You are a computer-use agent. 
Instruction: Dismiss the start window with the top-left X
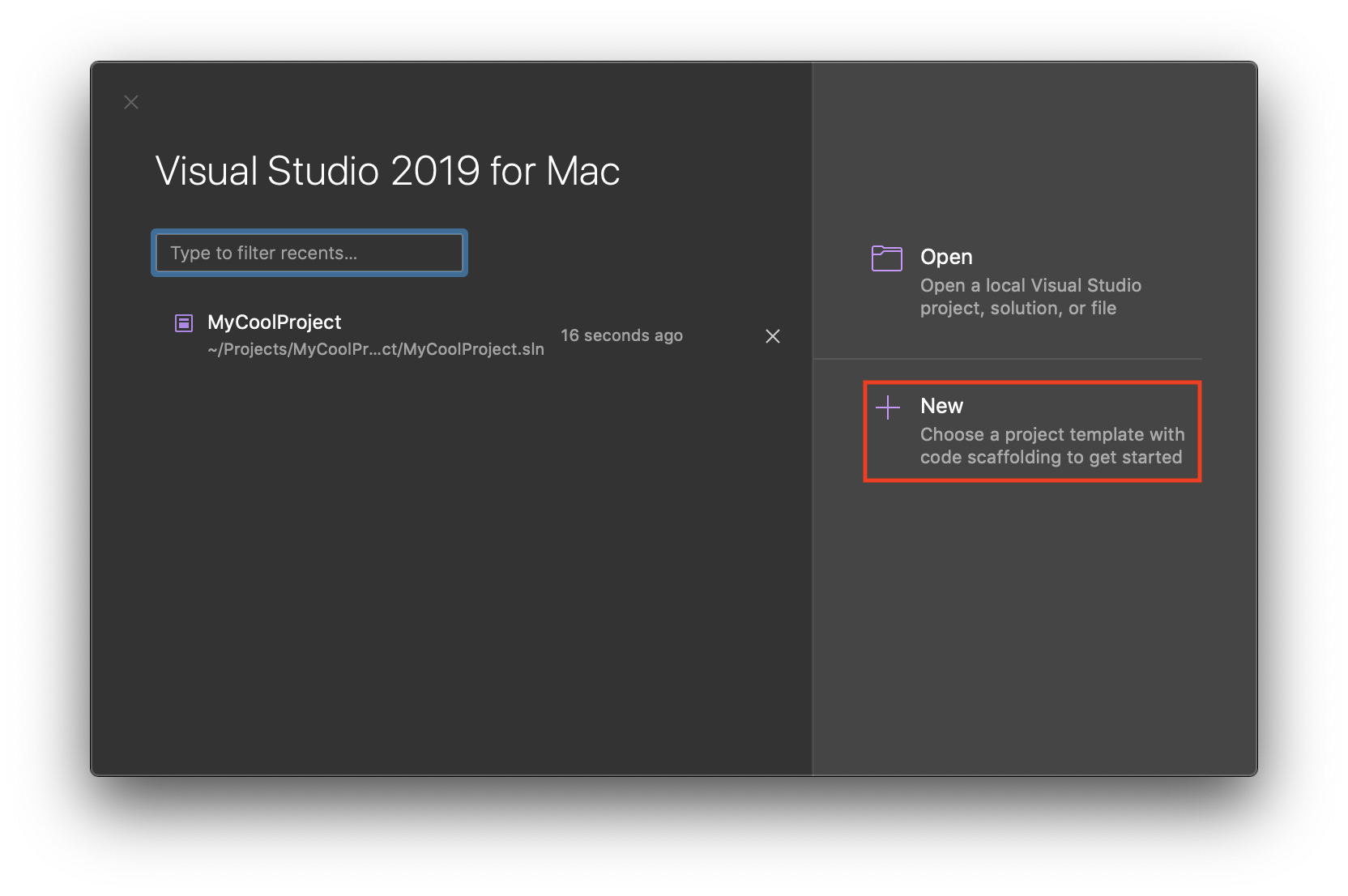coord(131,102)
